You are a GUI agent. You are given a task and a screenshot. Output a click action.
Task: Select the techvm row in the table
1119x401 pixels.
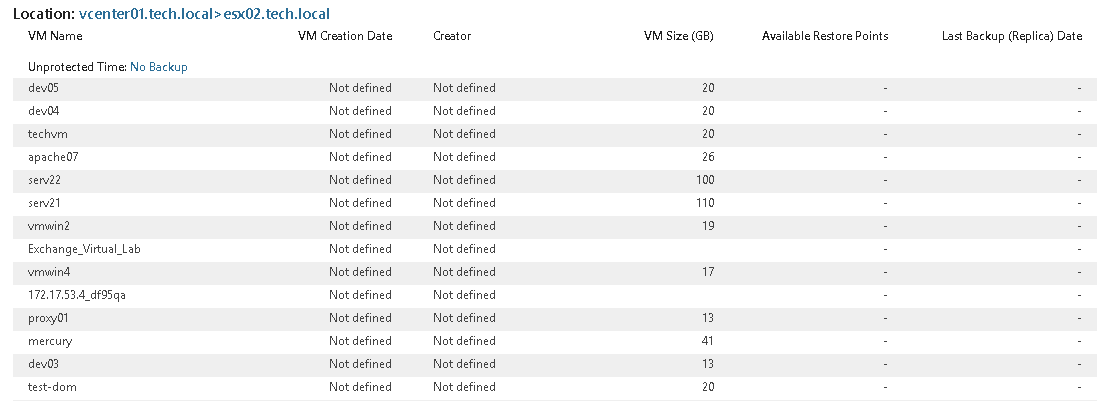[48, 134]
